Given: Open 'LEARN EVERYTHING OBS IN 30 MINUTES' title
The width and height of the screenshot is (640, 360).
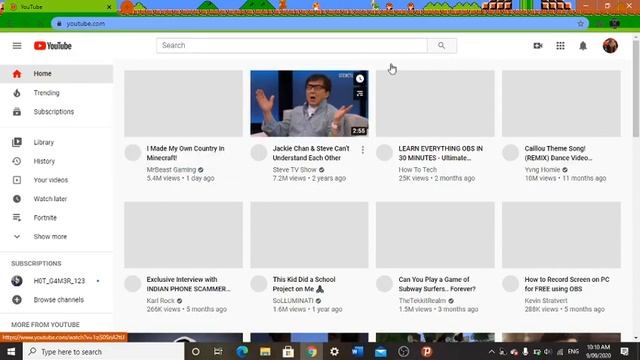Looking at the screenshot, I should click(440, 153).
